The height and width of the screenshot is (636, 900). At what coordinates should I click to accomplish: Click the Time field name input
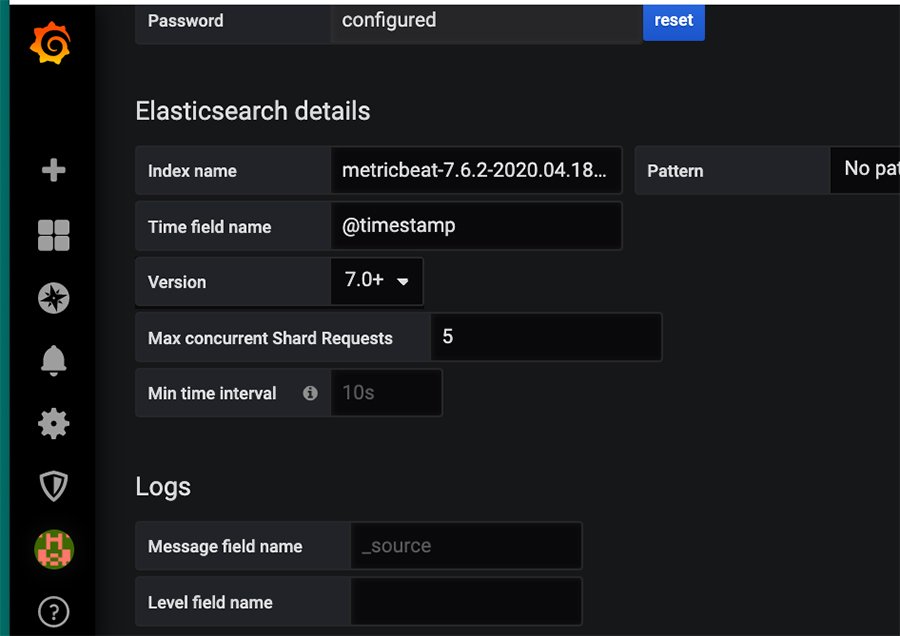coord(477,226)
